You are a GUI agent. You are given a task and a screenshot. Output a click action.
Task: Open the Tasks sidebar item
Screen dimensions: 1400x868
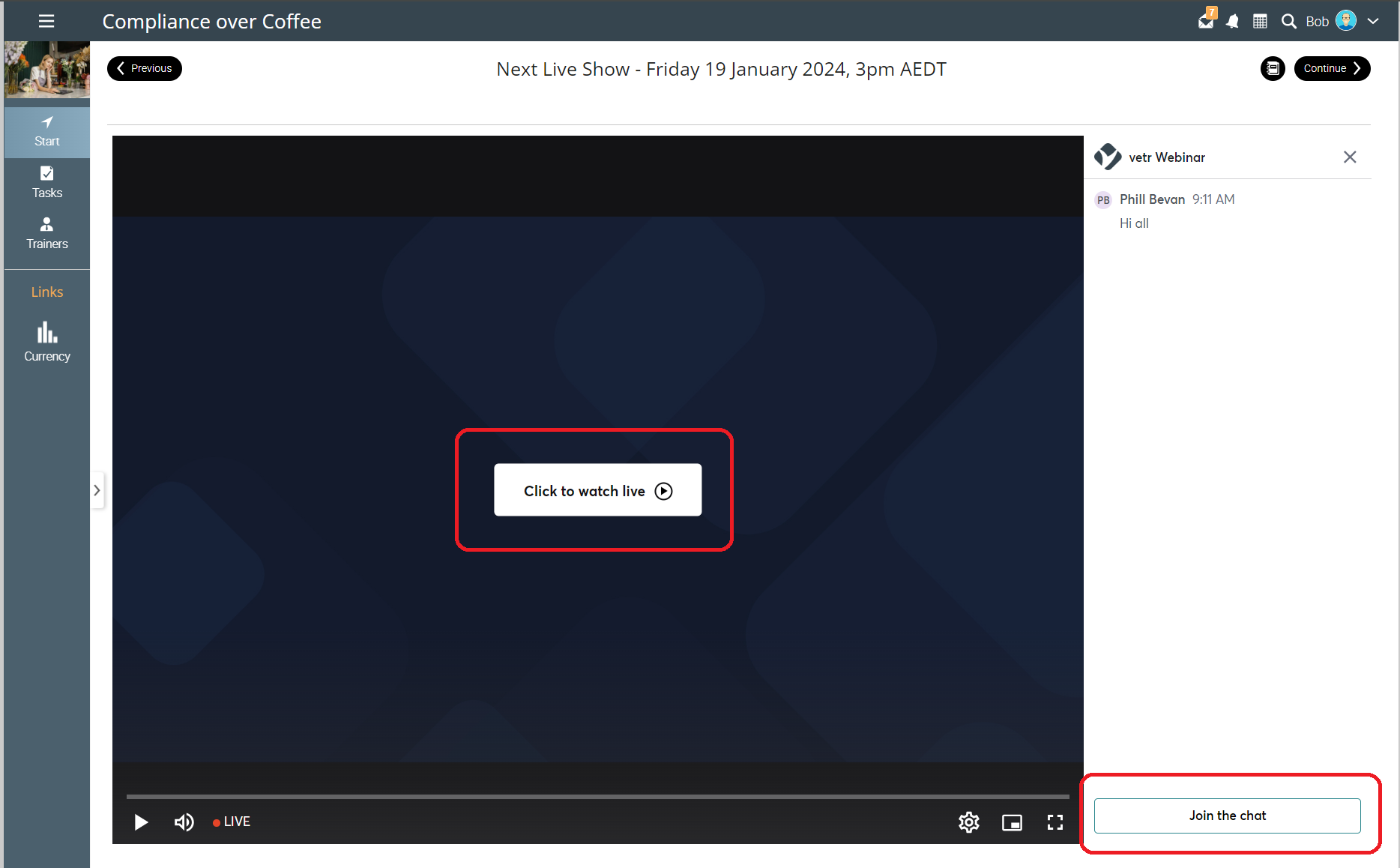46,183
